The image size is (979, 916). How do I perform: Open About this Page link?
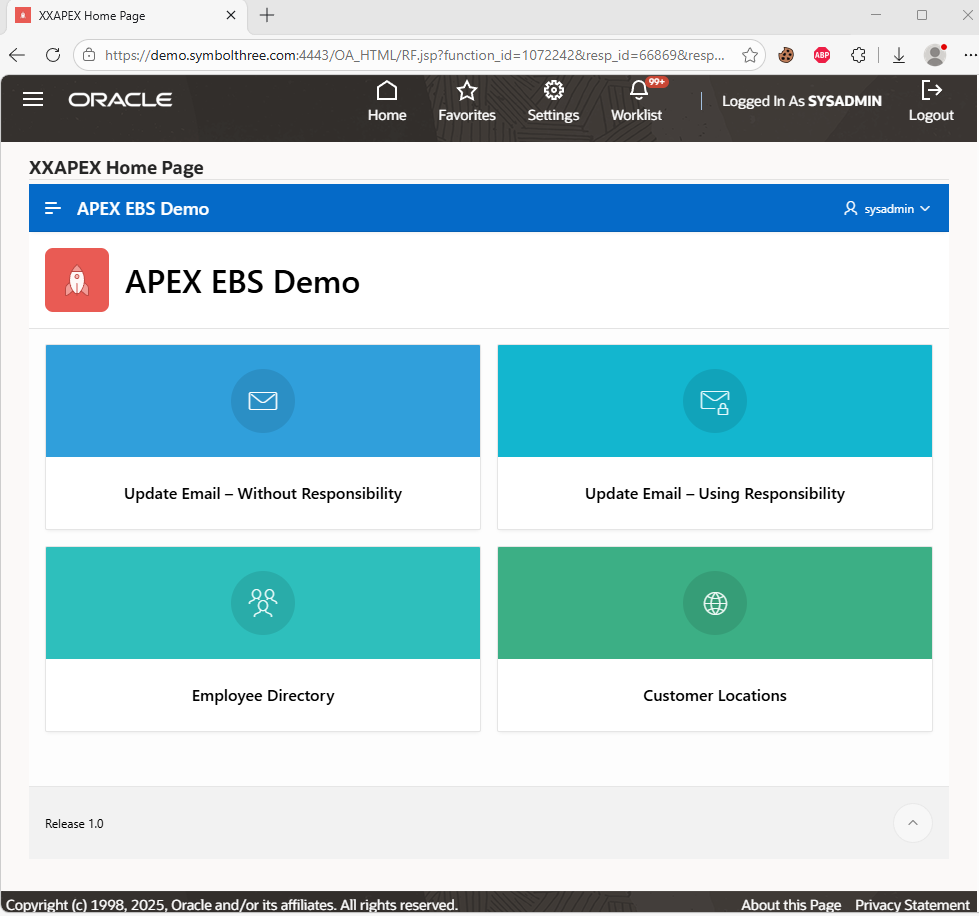(x=791, y=905)
